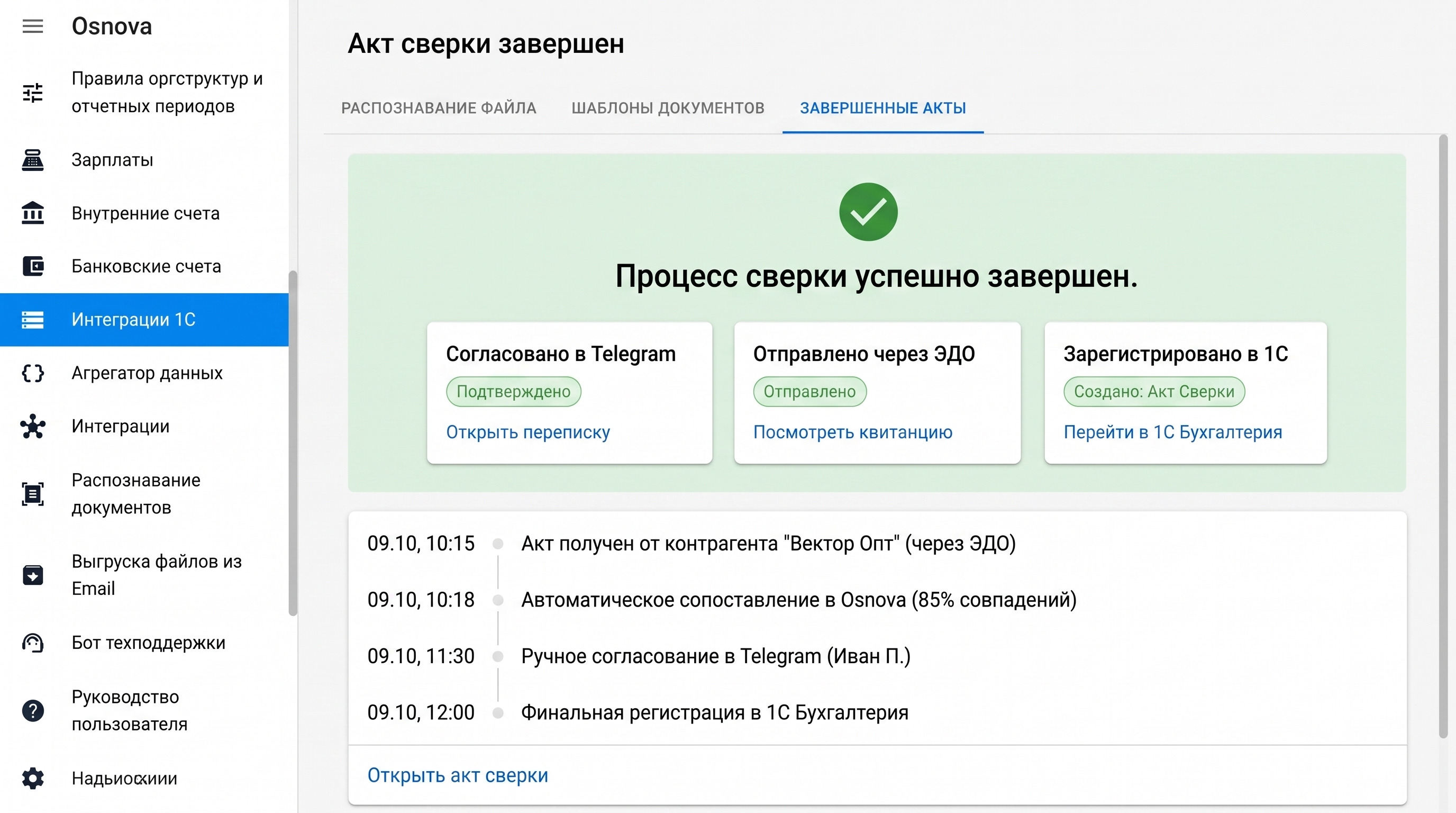Click the Создано: Акт Сверки chip
The image size is (1456, 813).
click(1154, 392)
